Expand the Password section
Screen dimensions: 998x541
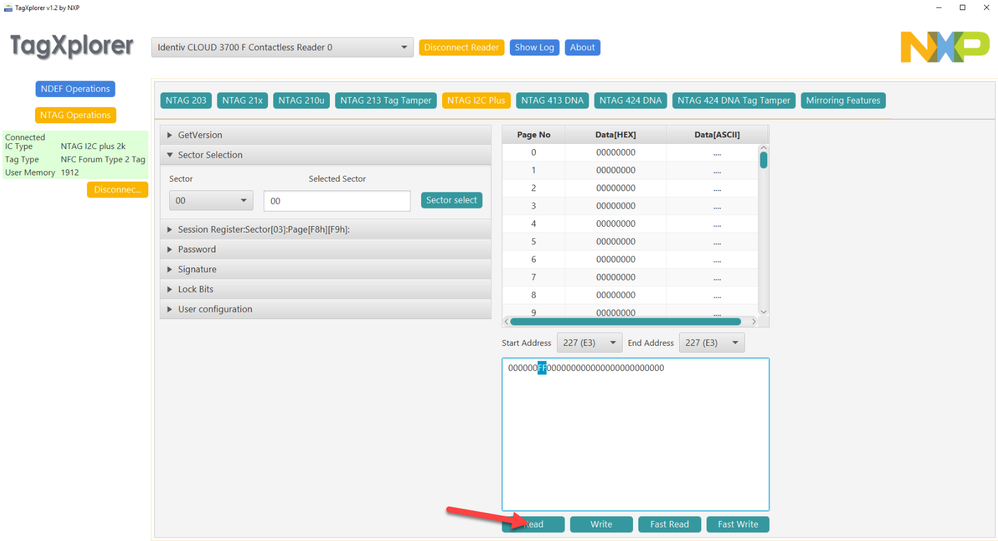click(326, 249)
